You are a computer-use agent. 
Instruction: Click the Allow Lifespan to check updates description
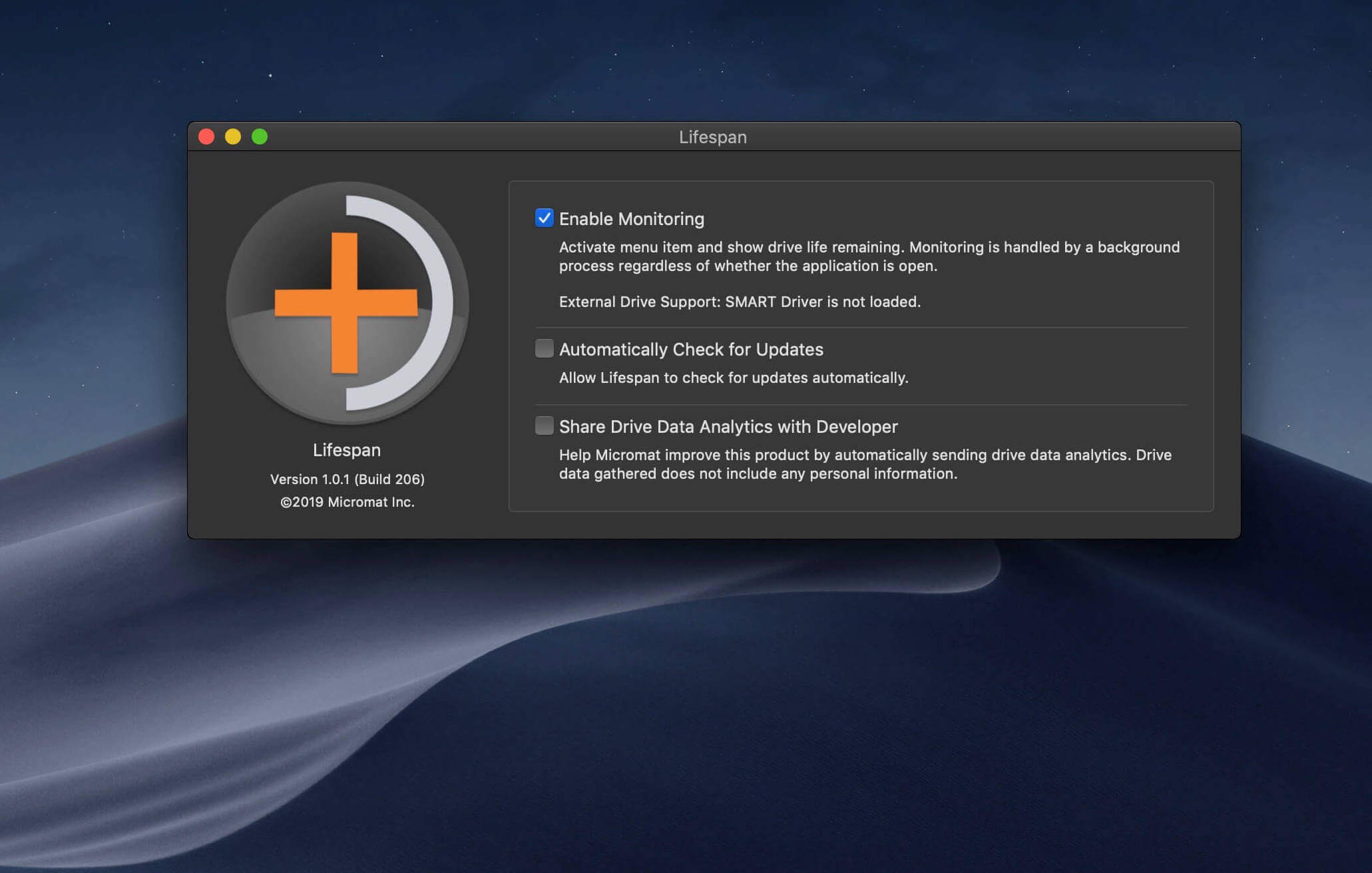[x=733, y=378]
